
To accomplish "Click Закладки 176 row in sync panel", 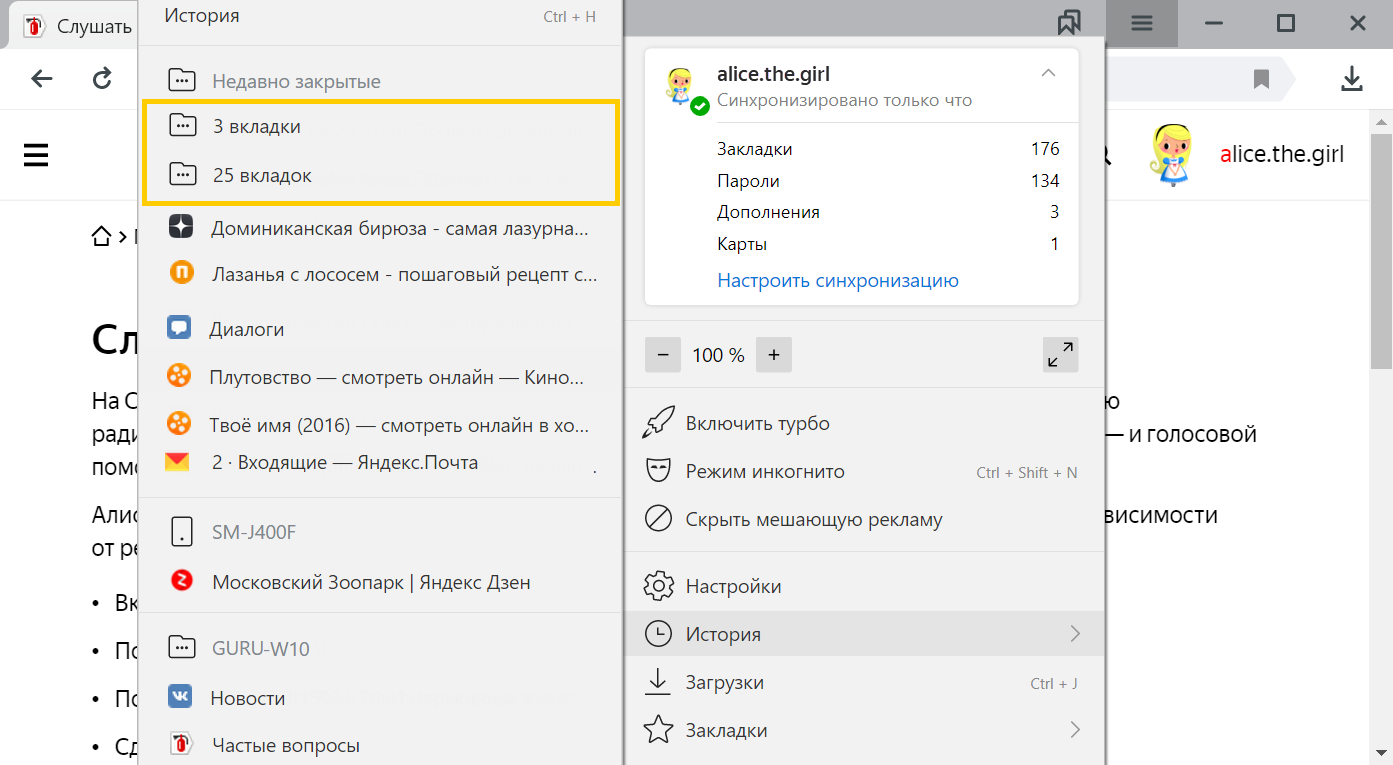I will [x=888, y=149].
